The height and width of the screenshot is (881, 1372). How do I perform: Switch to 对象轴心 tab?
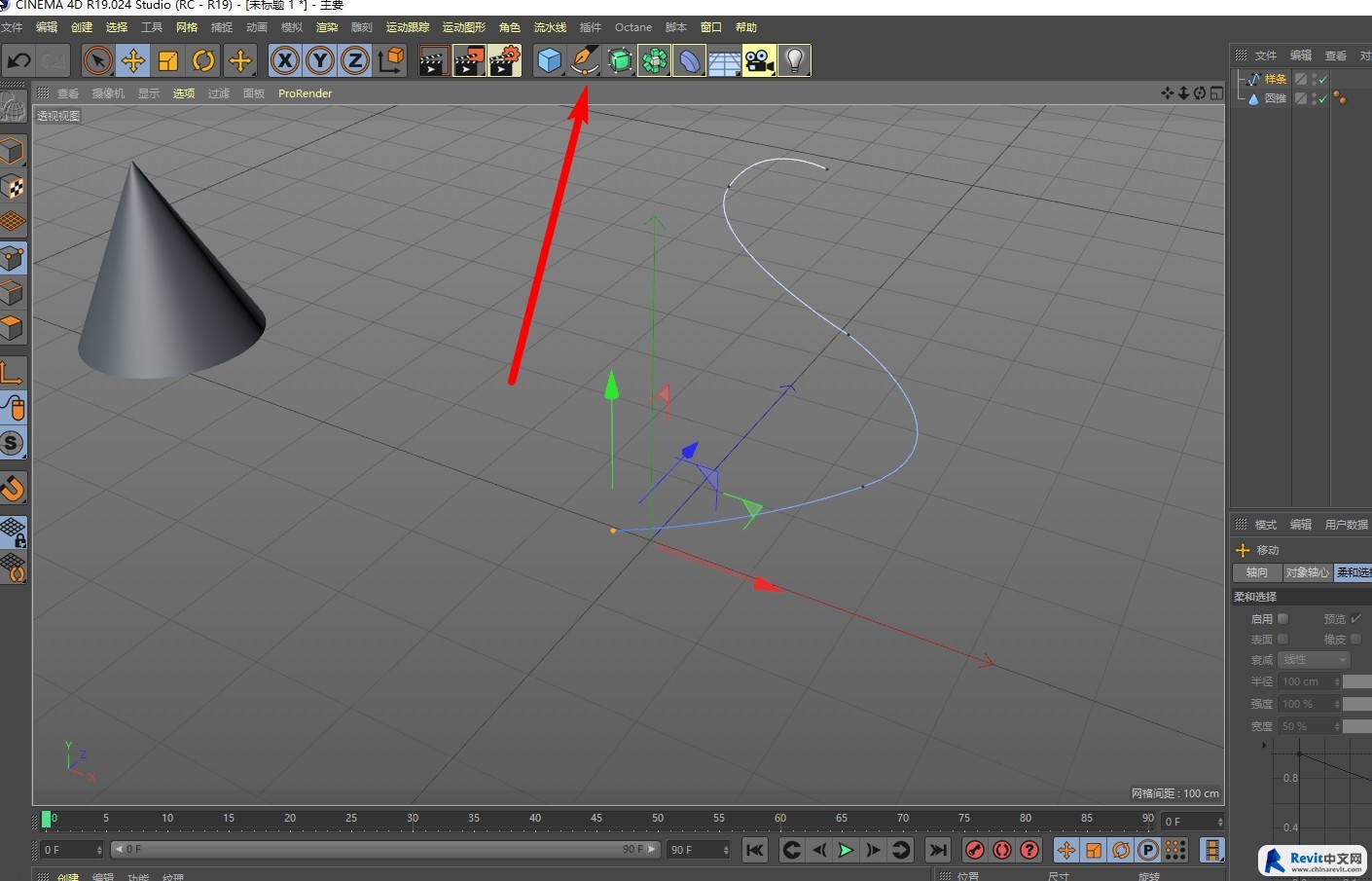(1307, 572)
